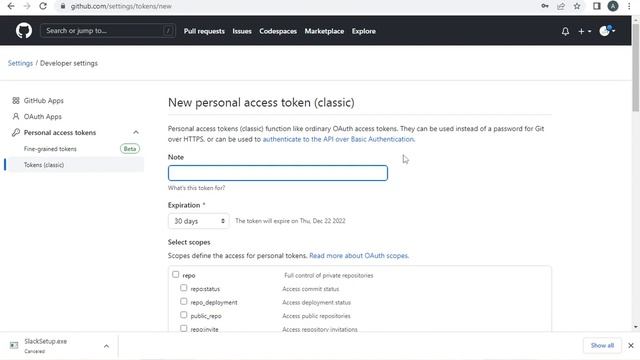Click the GitHub Octocat logo
Screen dimensions: 640x360
24,31
